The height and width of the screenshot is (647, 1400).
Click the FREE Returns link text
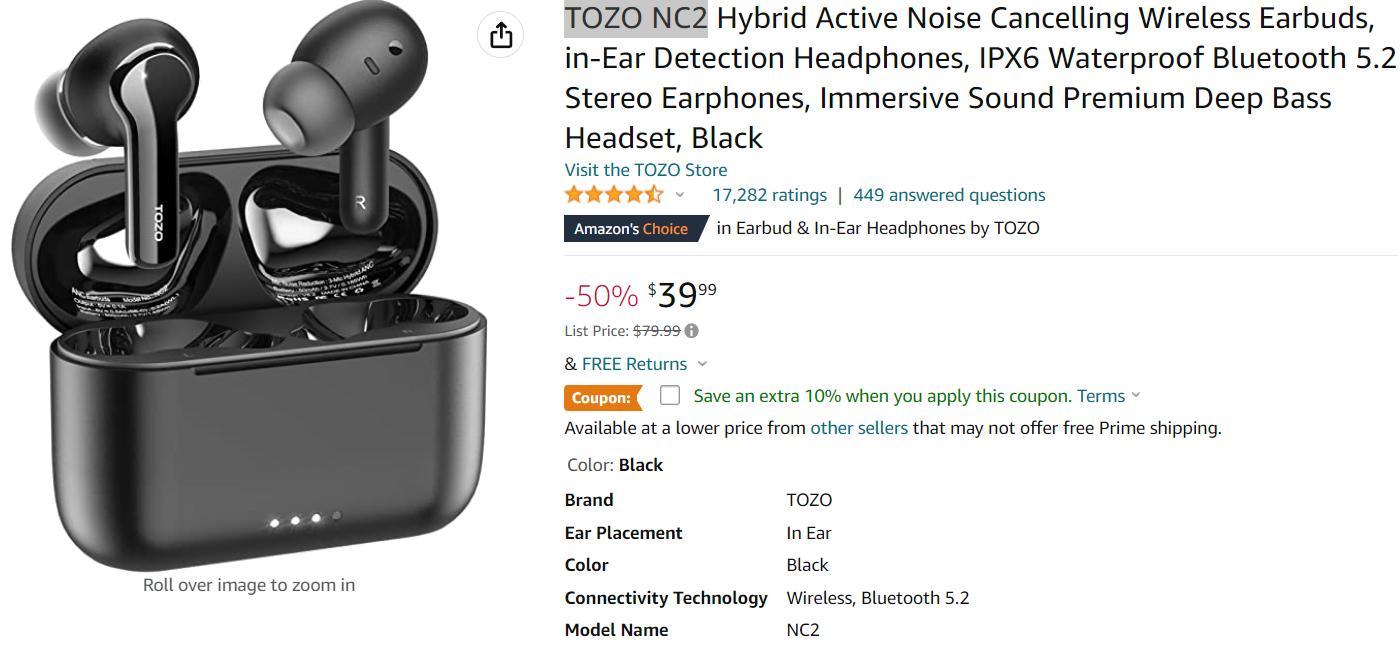tap(634, 364)
